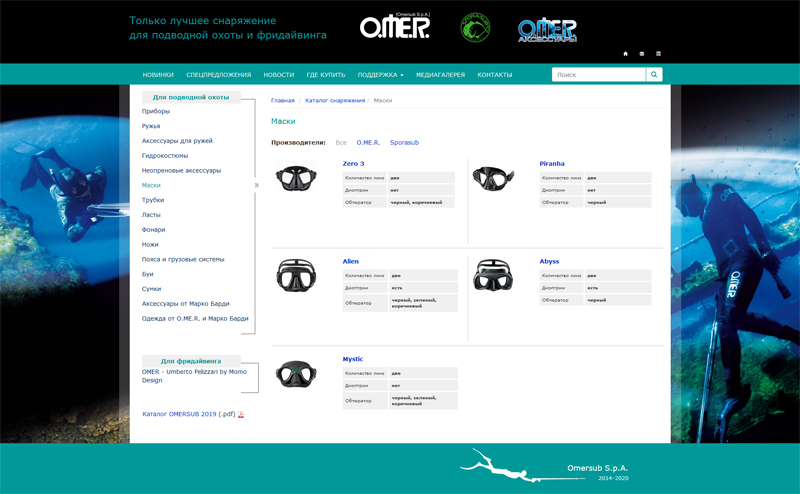
Task: Click the Alien mask thumbnail
Action: tap(296, 275)
